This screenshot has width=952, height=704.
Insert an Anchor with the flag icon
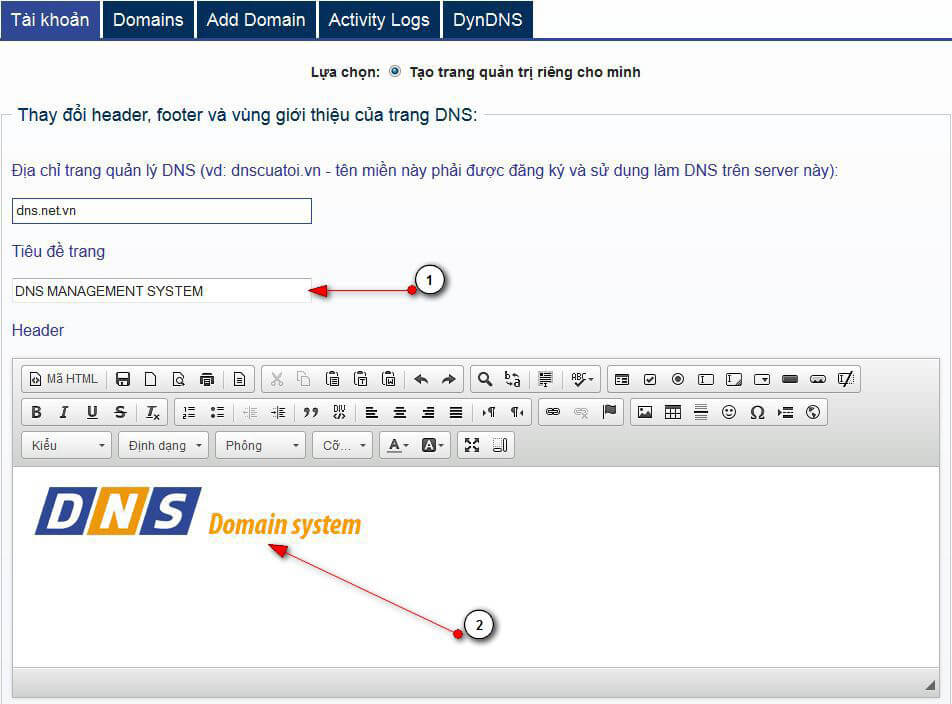609,413
